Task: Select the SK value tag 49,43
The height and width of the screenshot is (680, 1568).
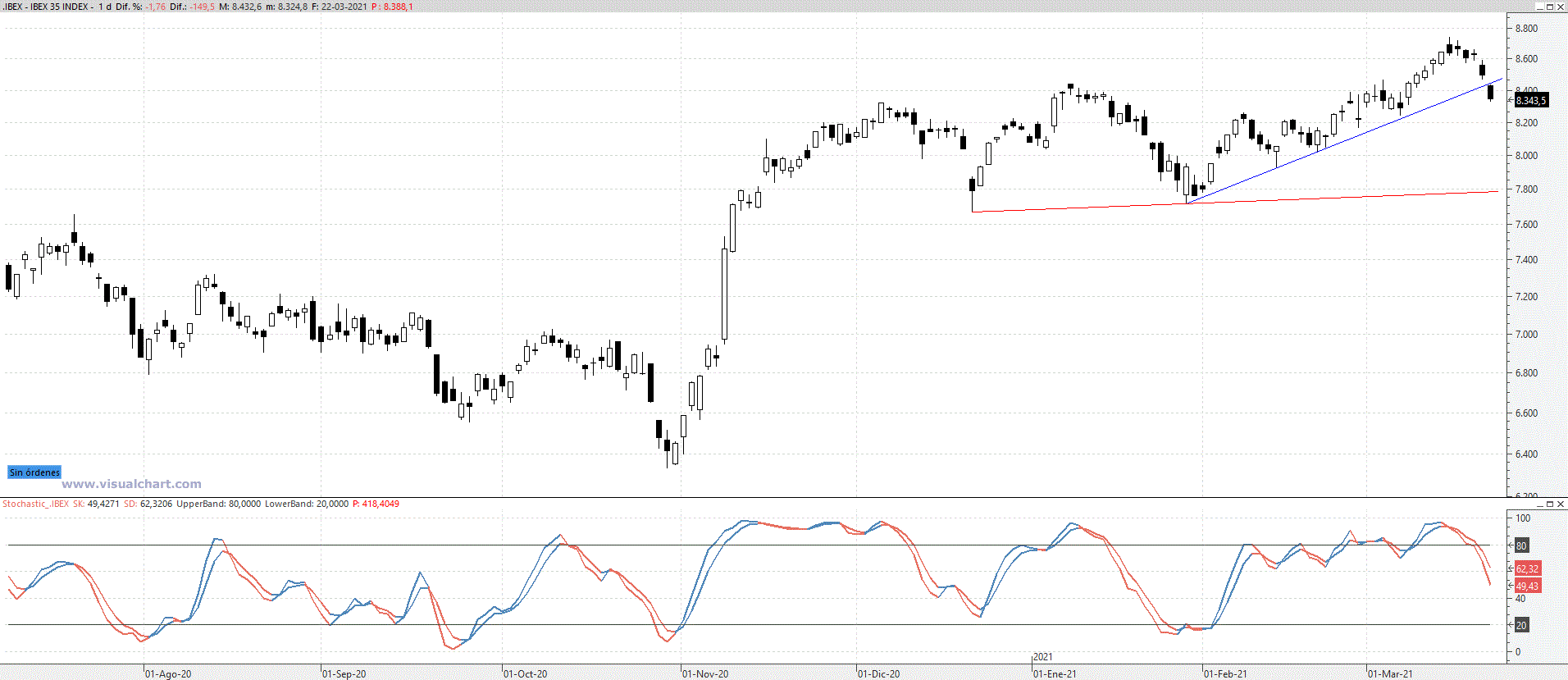Action: (1527, 586)
